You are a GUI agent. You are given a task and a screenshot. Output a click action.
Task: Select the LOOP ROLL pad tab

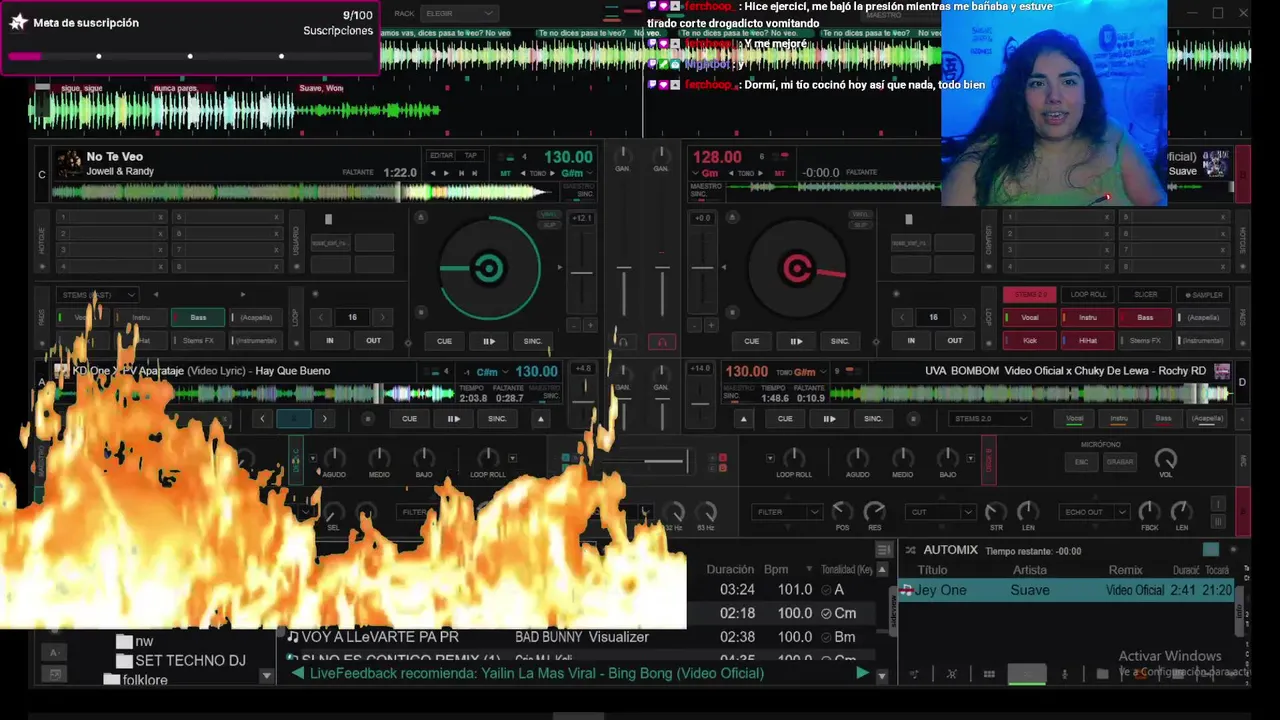(1088, 295)
